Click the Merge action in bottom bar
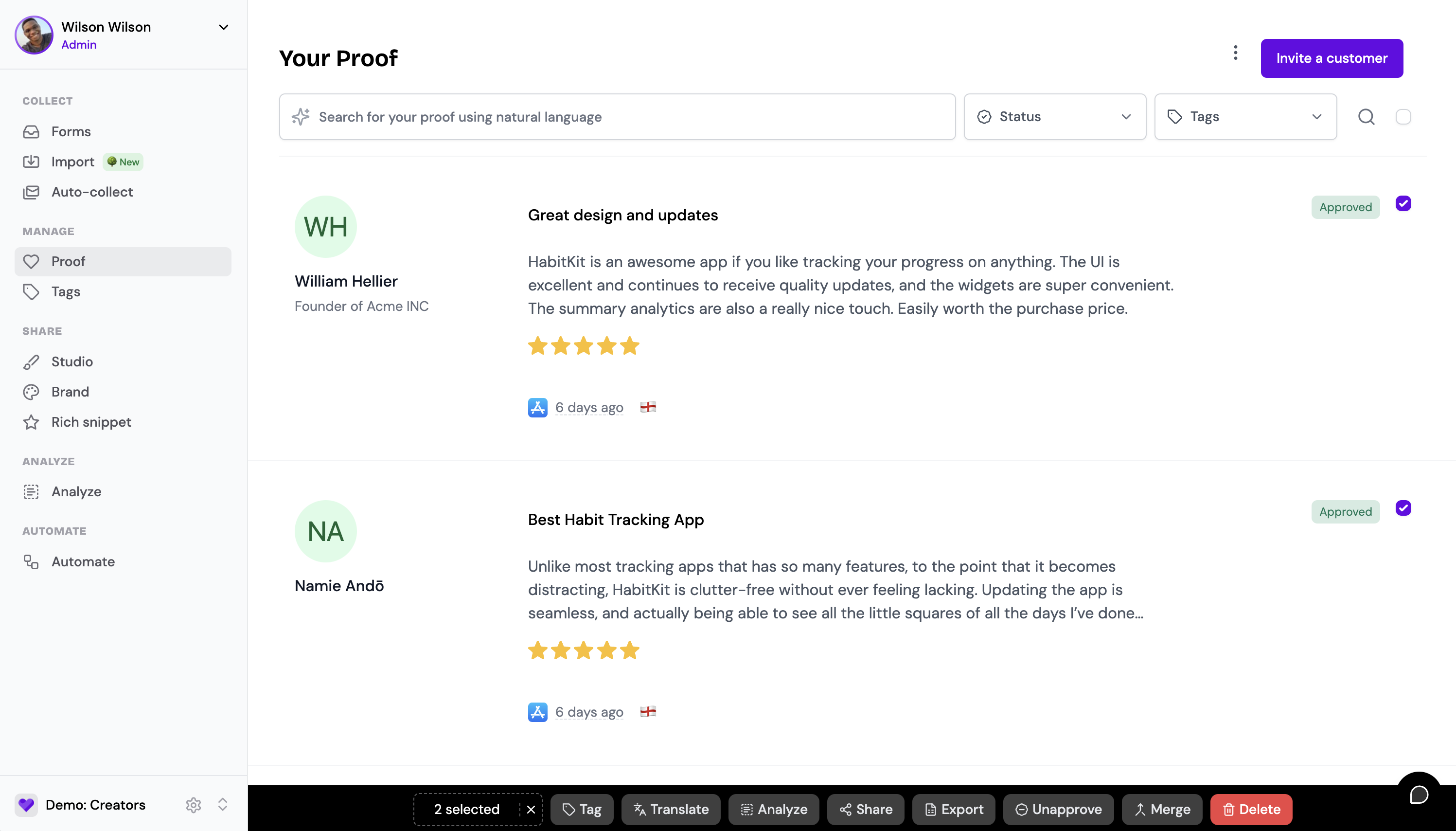The width and height of the screenshot is (1456, 831). [x=1162, y=809]
